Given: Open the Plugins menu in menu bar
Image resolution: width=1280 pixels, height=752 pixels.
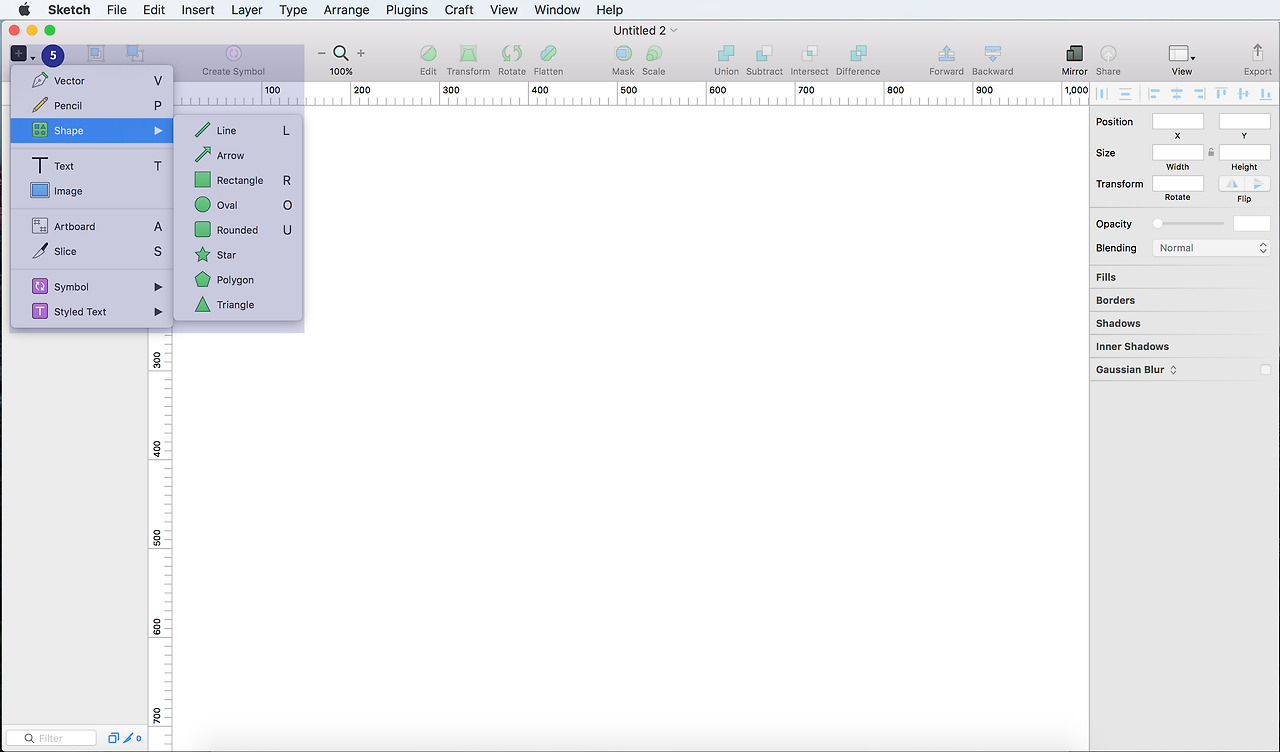Looking at the screenshot, I should tap(407, 10).
